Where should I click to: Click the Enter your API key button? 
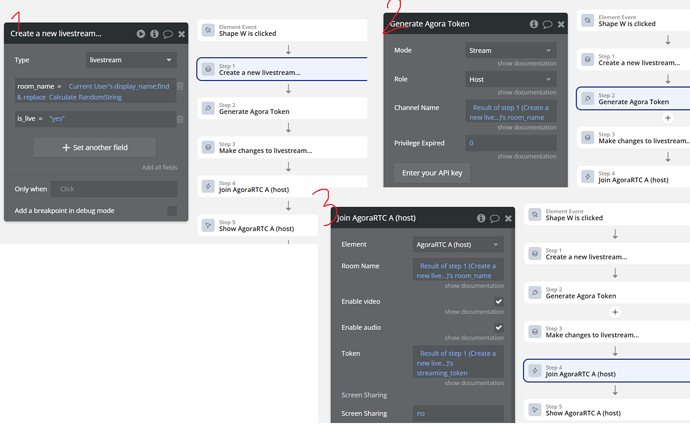point(432,173)
